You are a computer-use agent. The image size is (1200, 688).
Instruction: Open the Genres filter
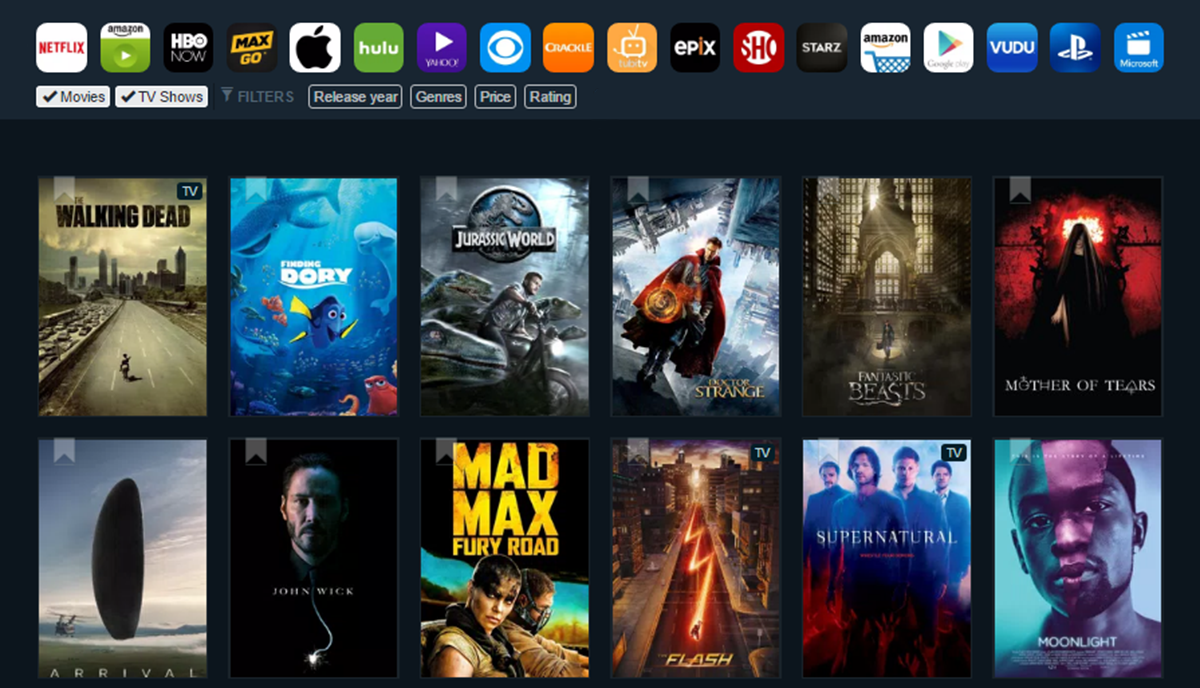438,97
